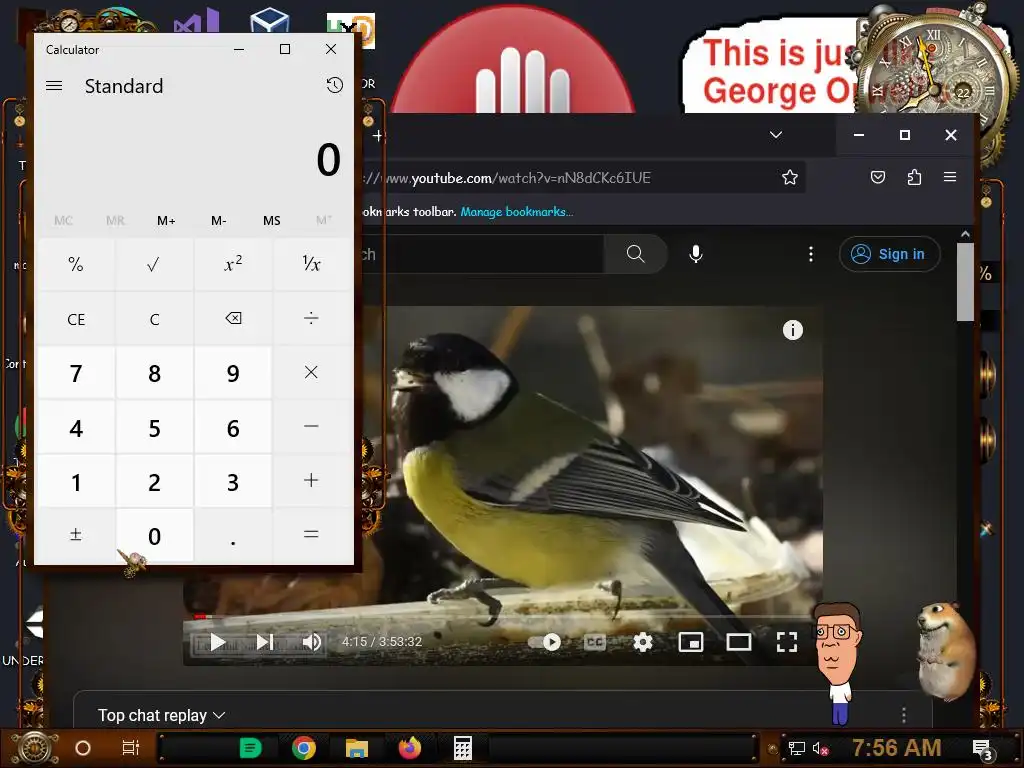
Task: Skip to the next video
Action: click(264, 642)
